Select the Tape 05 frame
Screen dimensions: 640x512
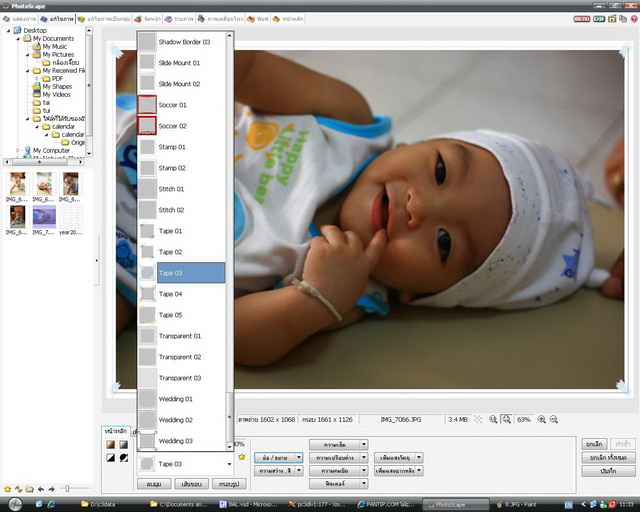coord(182,315)
